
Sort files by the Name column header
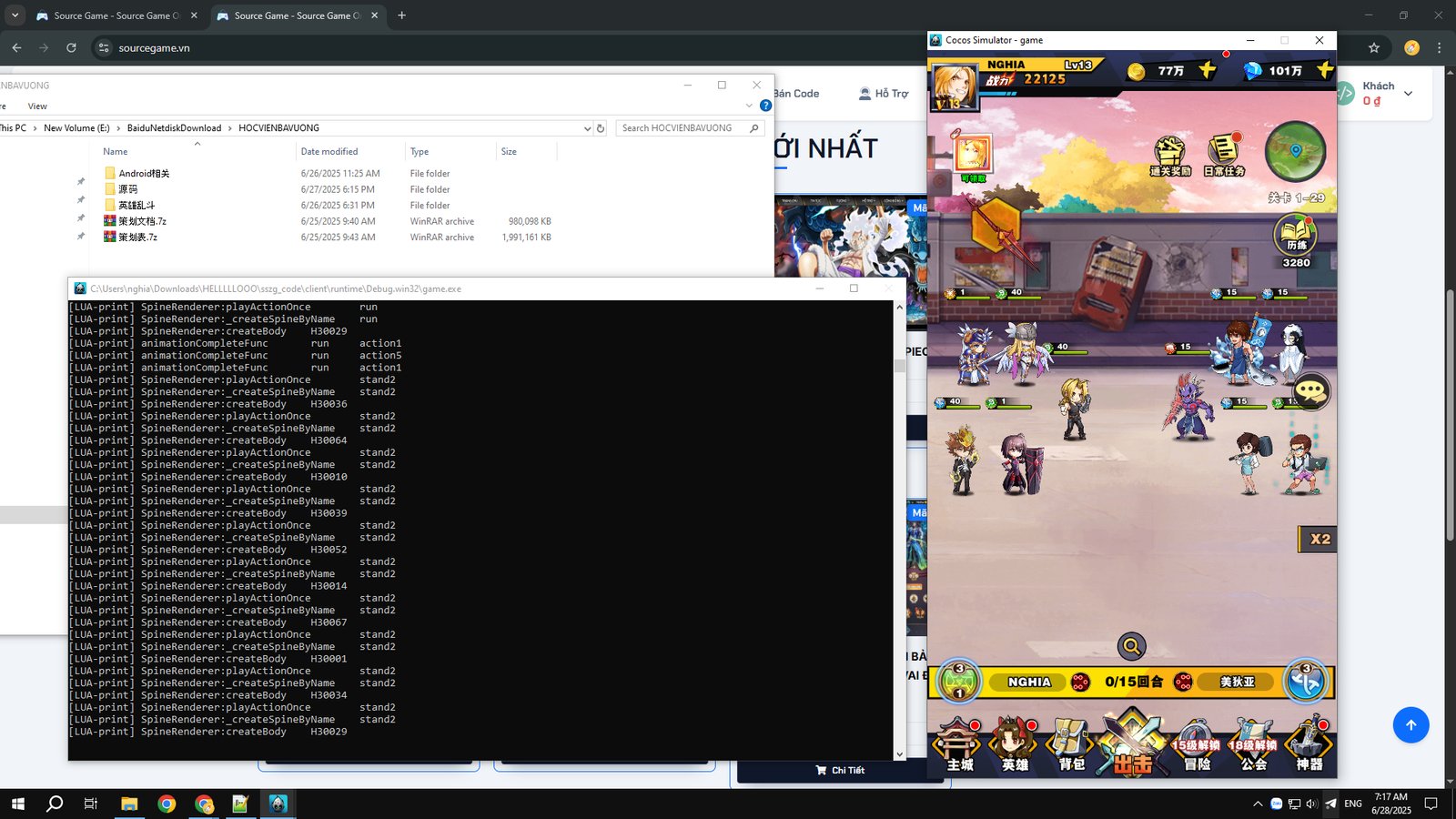[x=115, y=152]
